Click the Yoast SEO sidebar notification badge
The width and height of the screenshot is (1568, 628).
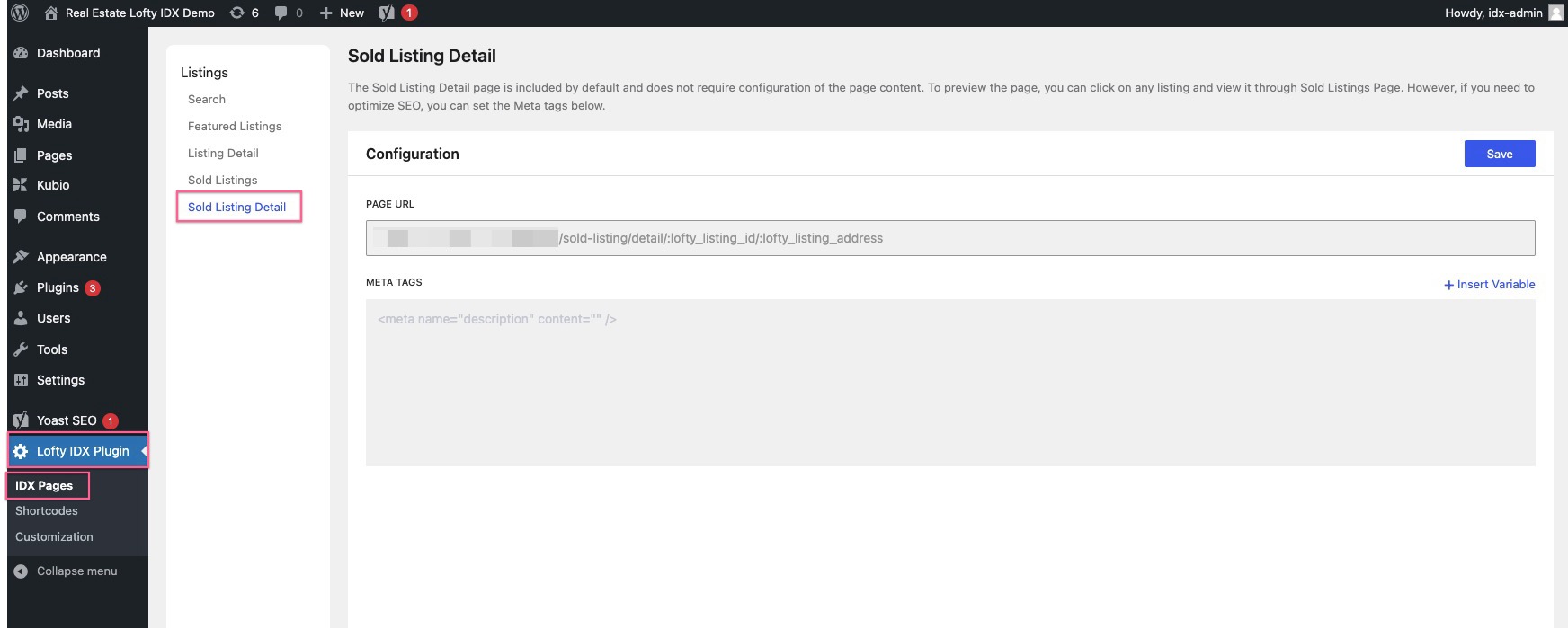(111, 421)
